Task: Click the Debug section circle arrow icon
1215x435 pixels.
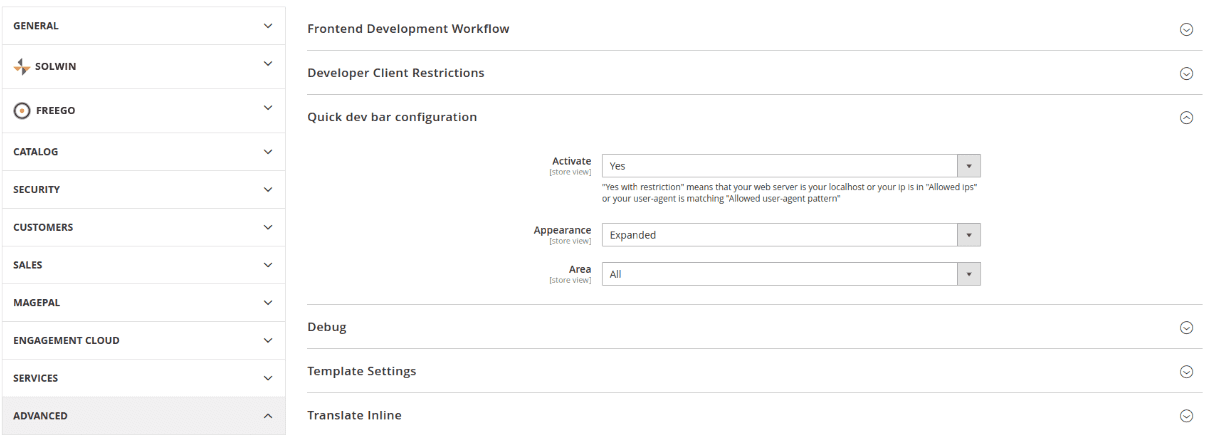Action: [1186, 327]
